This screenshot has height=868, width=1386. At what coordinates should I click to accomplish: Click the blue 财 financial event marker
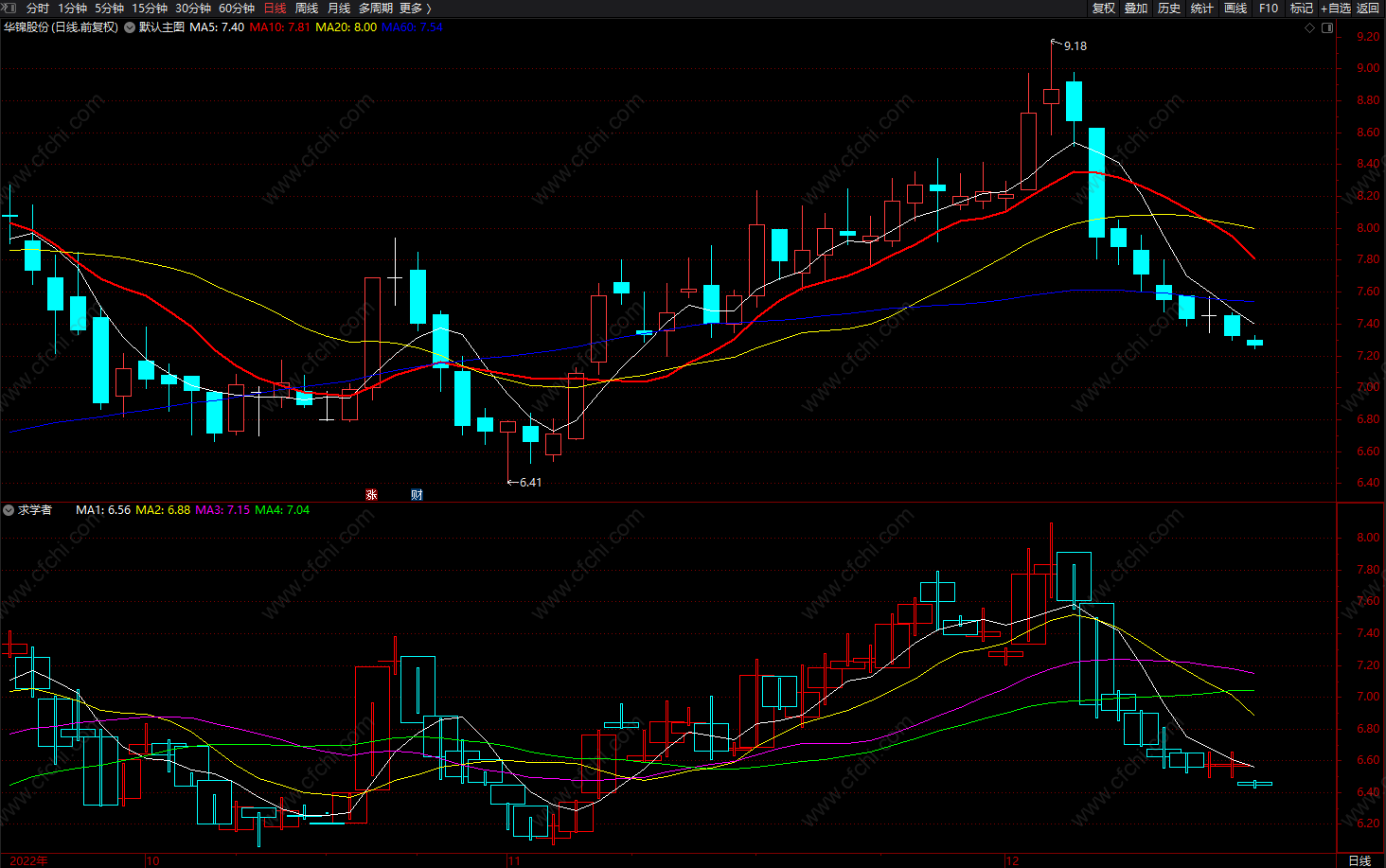pos(417,494)
